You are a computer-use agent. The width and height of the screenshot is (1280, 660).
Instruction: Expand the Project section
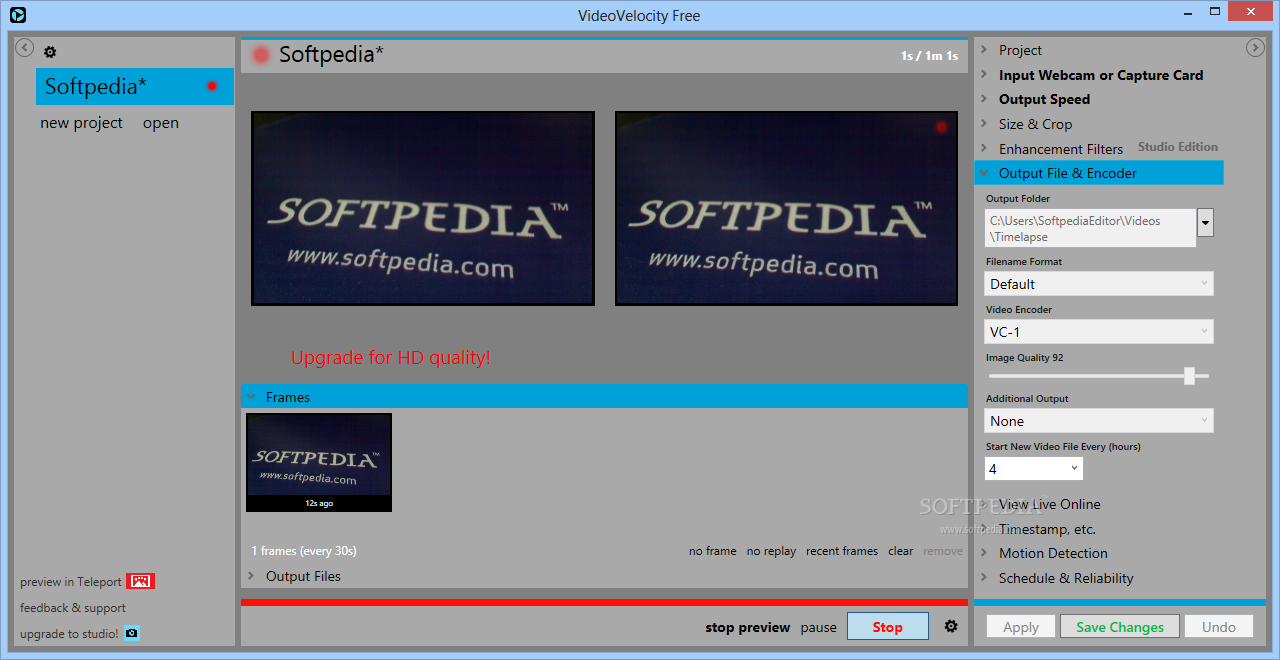(1020, 50)
